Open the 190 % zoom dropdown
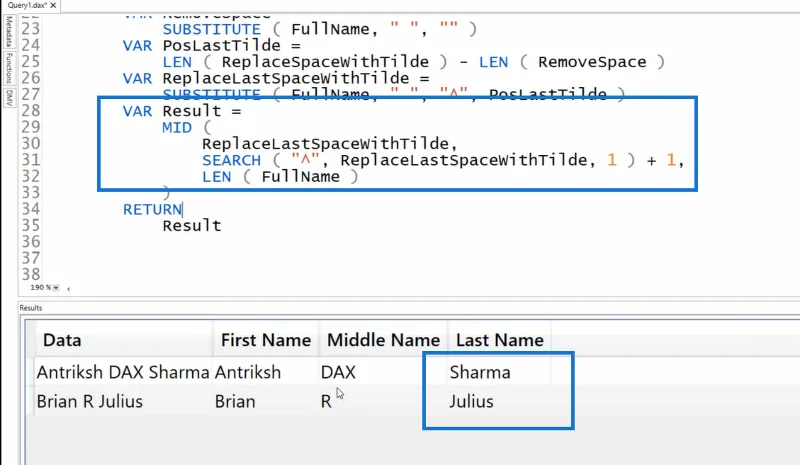The image size is (800, 465). (x=56, y=288)
